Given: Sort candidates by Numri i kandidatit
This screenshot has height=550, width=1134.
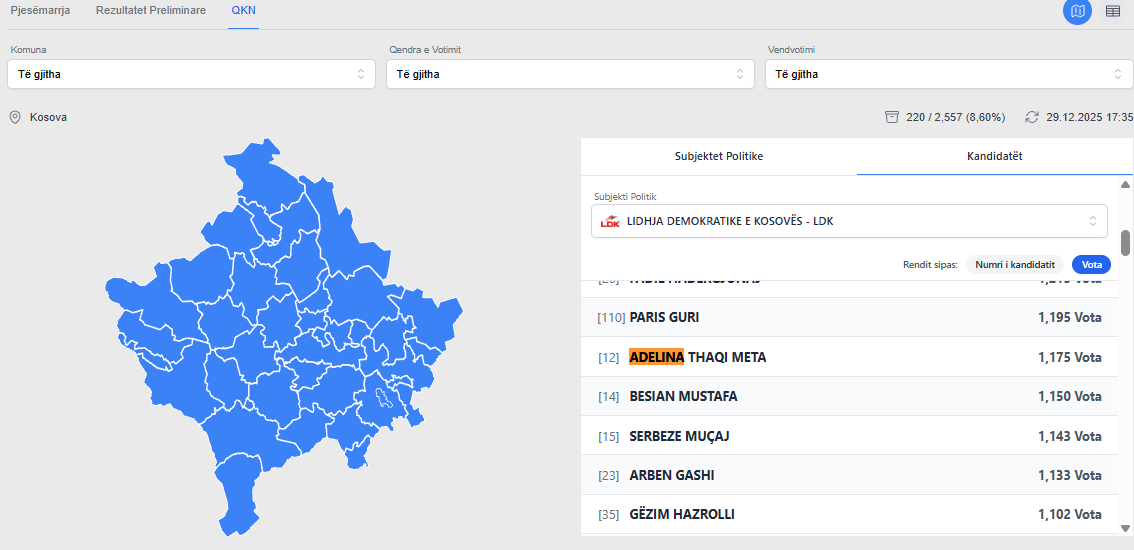Looking at the screenshot, I should 1014,265.
